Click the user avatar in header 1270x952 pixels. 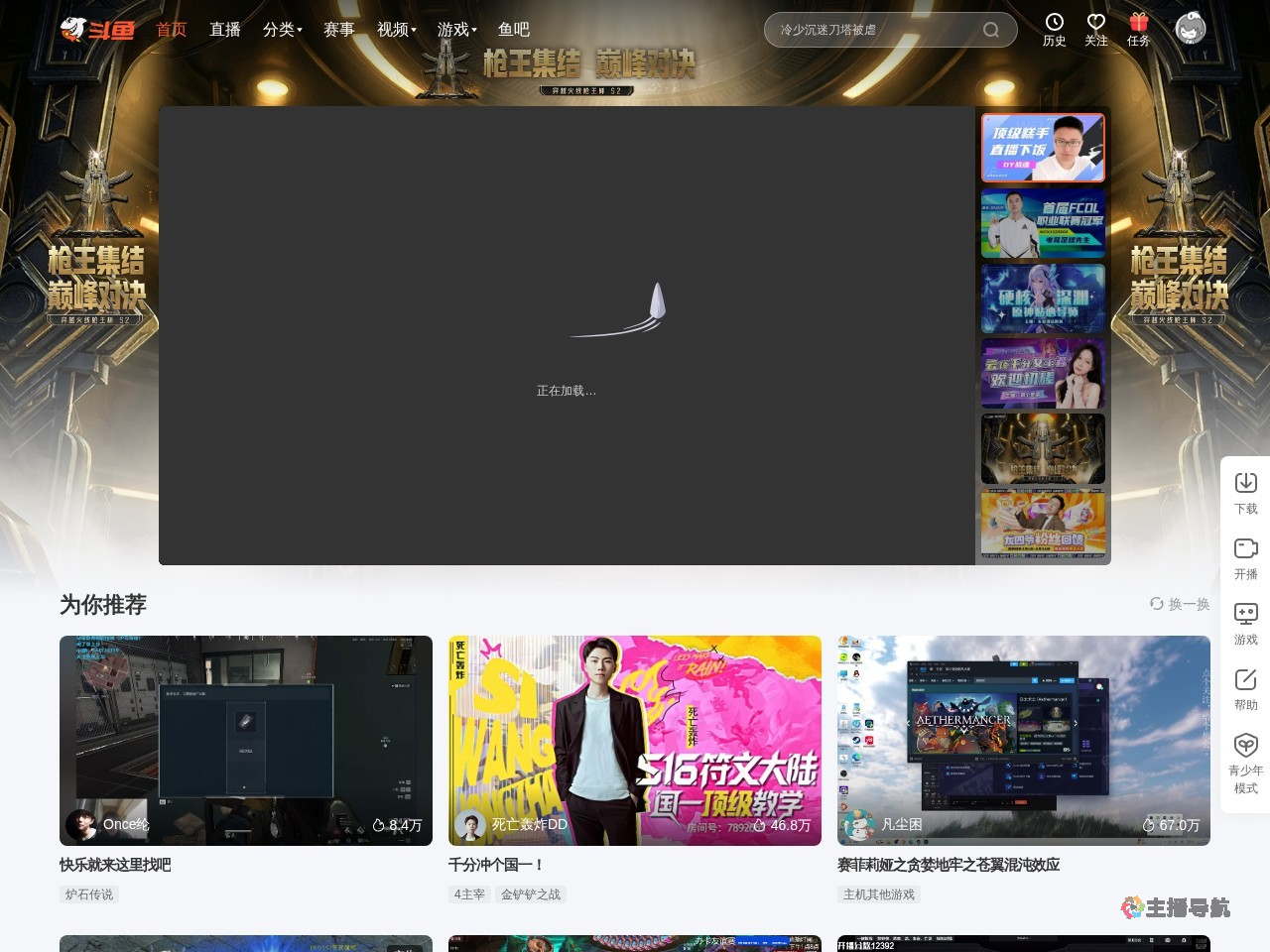coord(1191,29)
